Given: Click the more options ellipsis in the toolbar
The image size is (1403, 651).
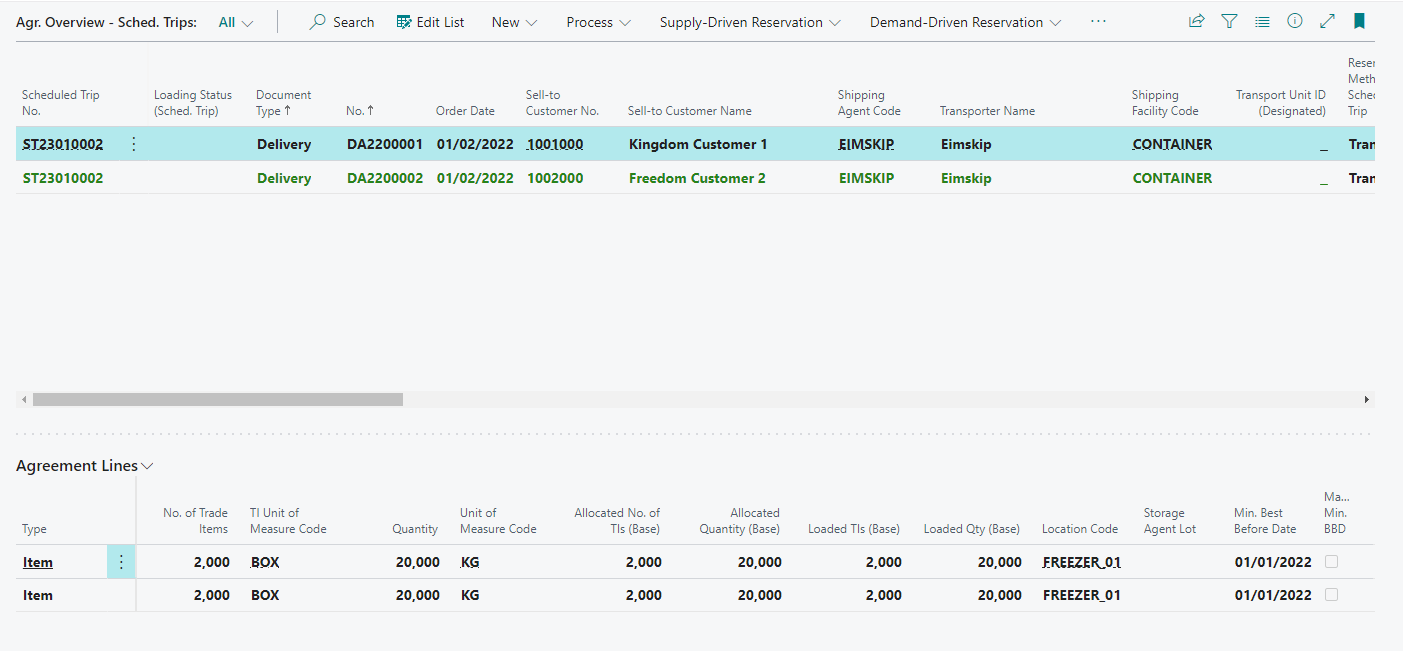Looking at the screenshot, I should (x=1099, y=21).
